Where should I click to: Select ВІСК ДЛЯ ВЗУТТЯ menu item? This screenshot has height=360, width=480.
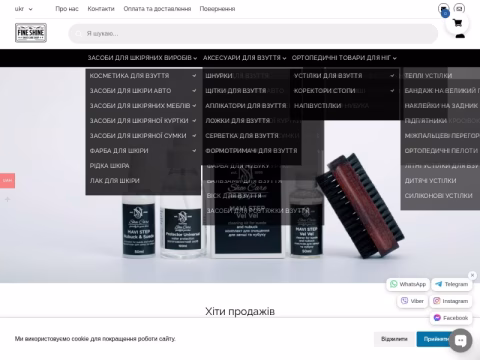(x=234, y=196)
